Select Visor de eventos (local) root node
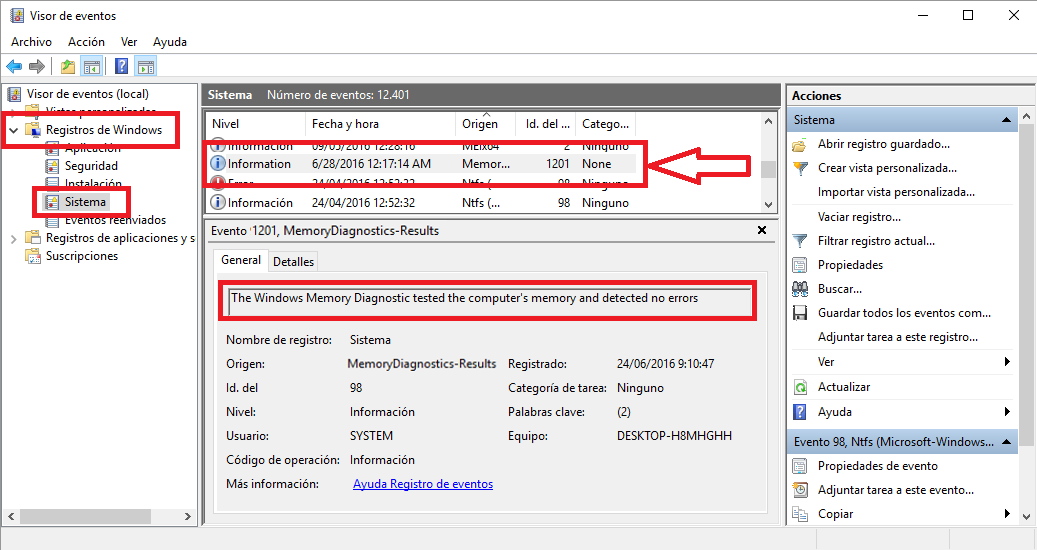The width and height of the screenshot is (1037, 550). pyautogui.click(x=88, y=94)
